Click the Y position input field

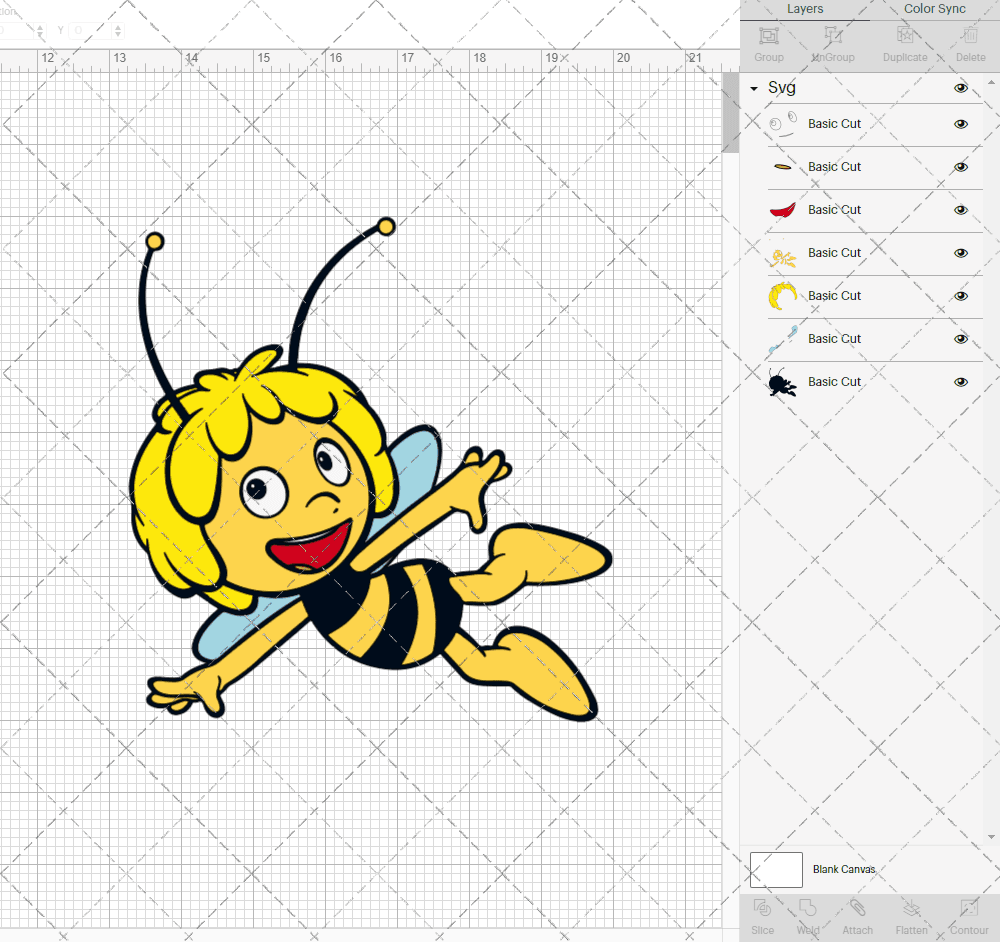[91, 30]
